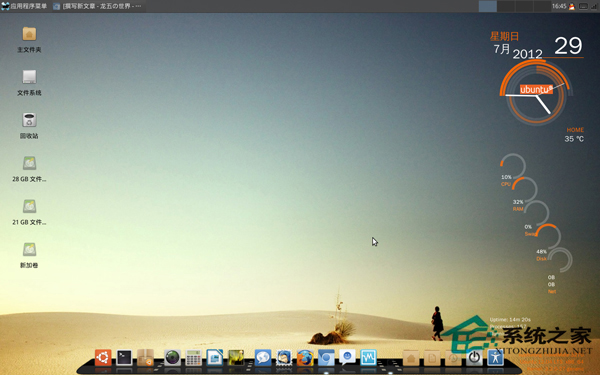The image size is (600, 375).
Task: Open the system monitor dock icon
Action: 368,358
